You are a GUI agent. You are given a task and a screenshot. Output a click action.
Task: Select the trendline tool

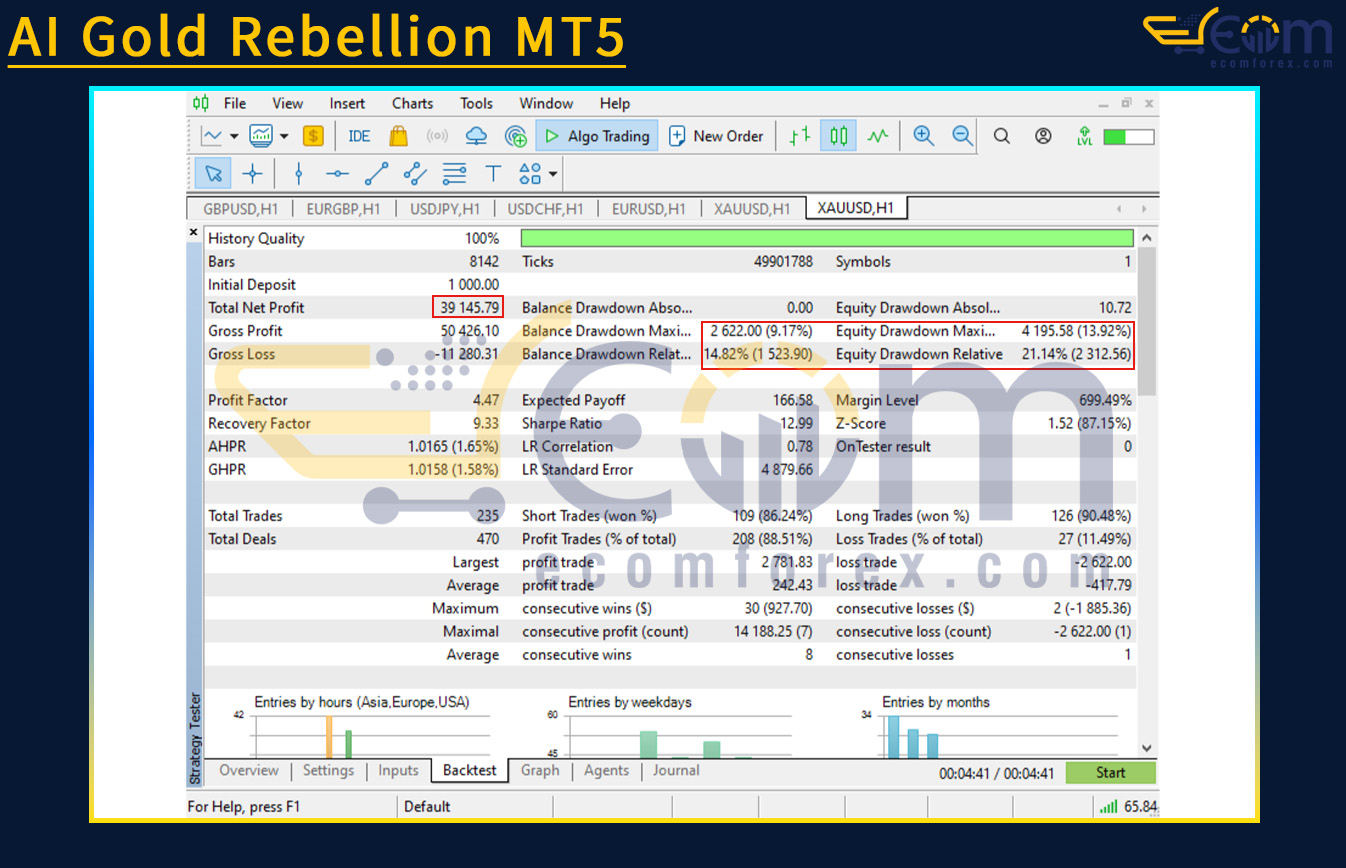click(376, 174)
